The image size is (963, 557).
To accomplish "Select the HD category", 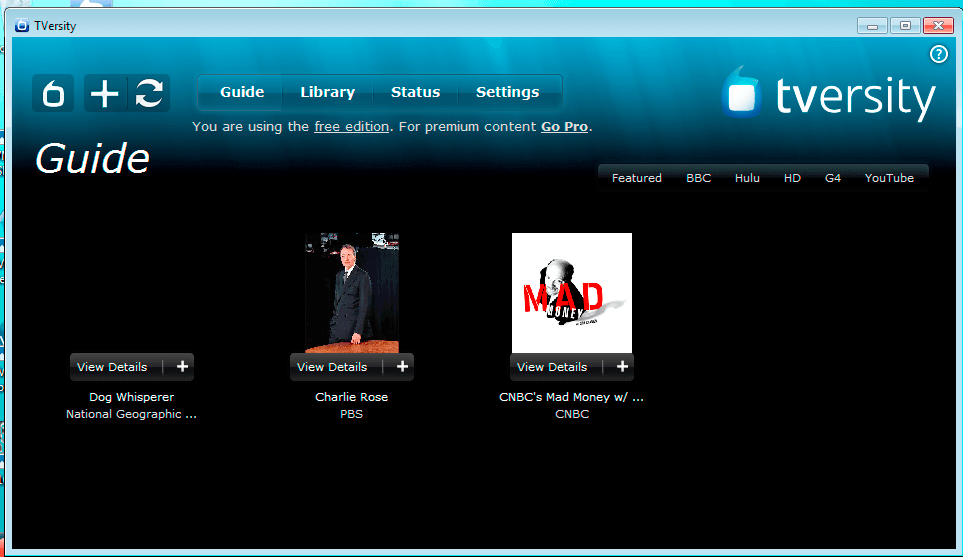I will click(792, 178).
